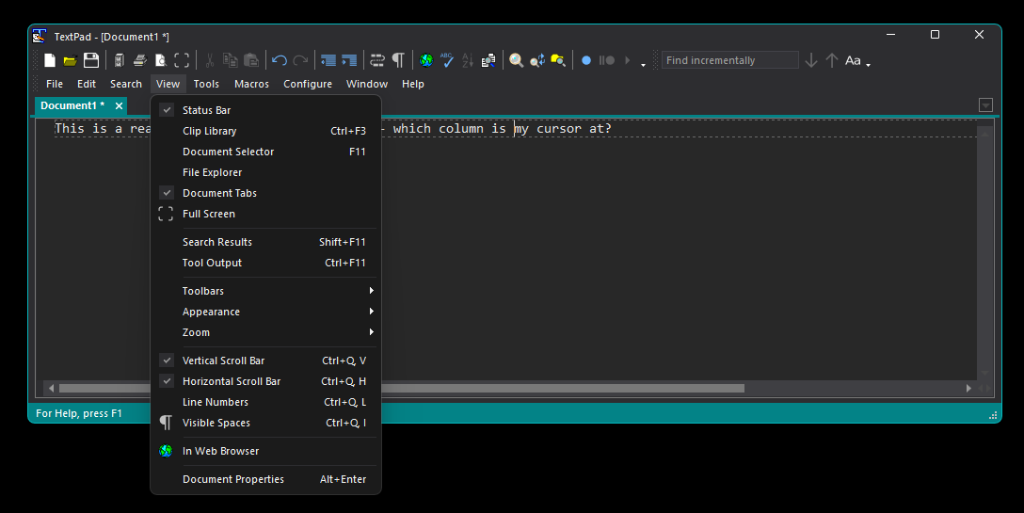Choose Clip Library from View menu
Image resolution: width=1024 pixels, height=513 pixels.
click(266, 131)
